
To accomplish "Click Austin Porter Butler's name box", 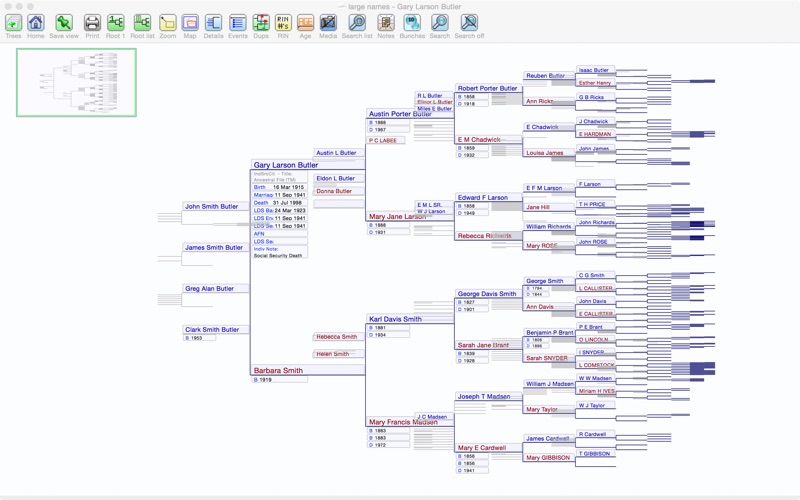I will coord(400,114).
